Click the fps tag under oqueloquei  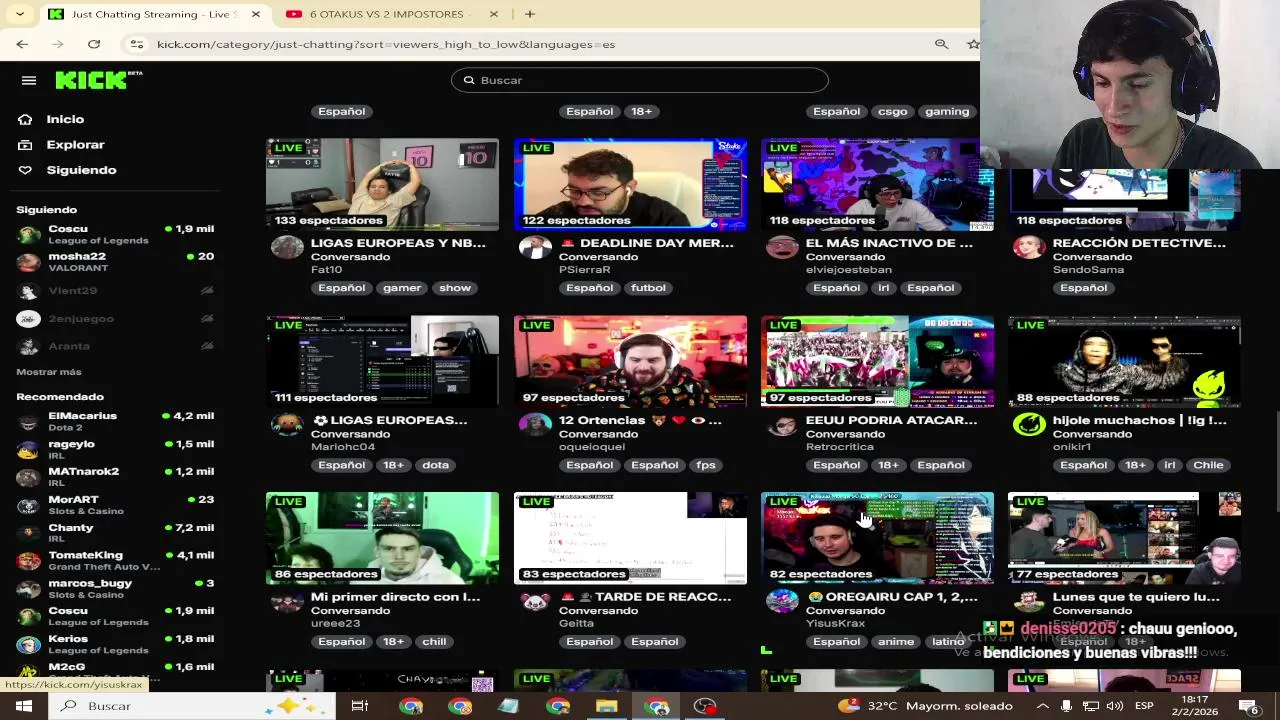click(706, 465)
